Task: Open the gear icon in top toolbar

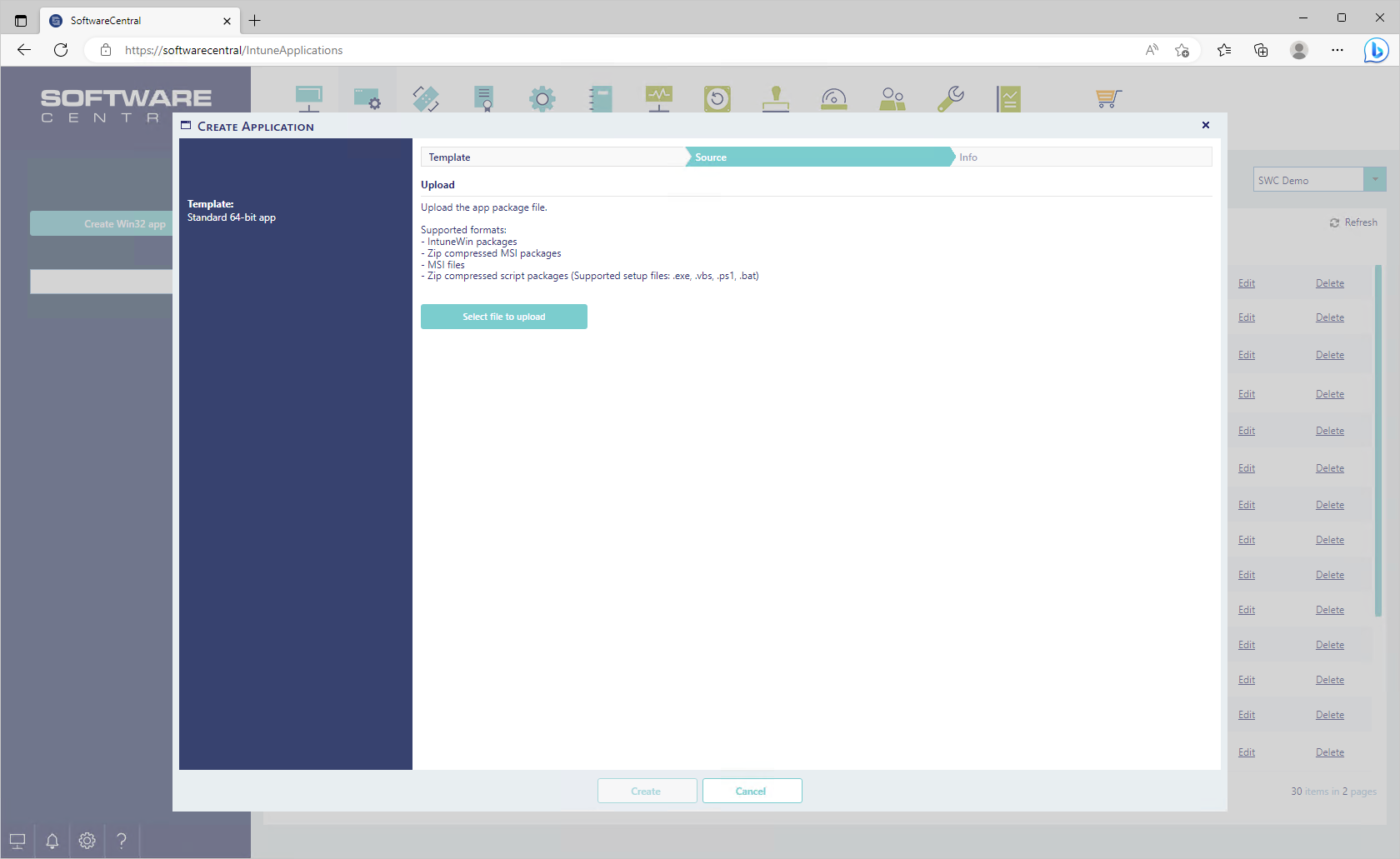Action: (542, 98)
